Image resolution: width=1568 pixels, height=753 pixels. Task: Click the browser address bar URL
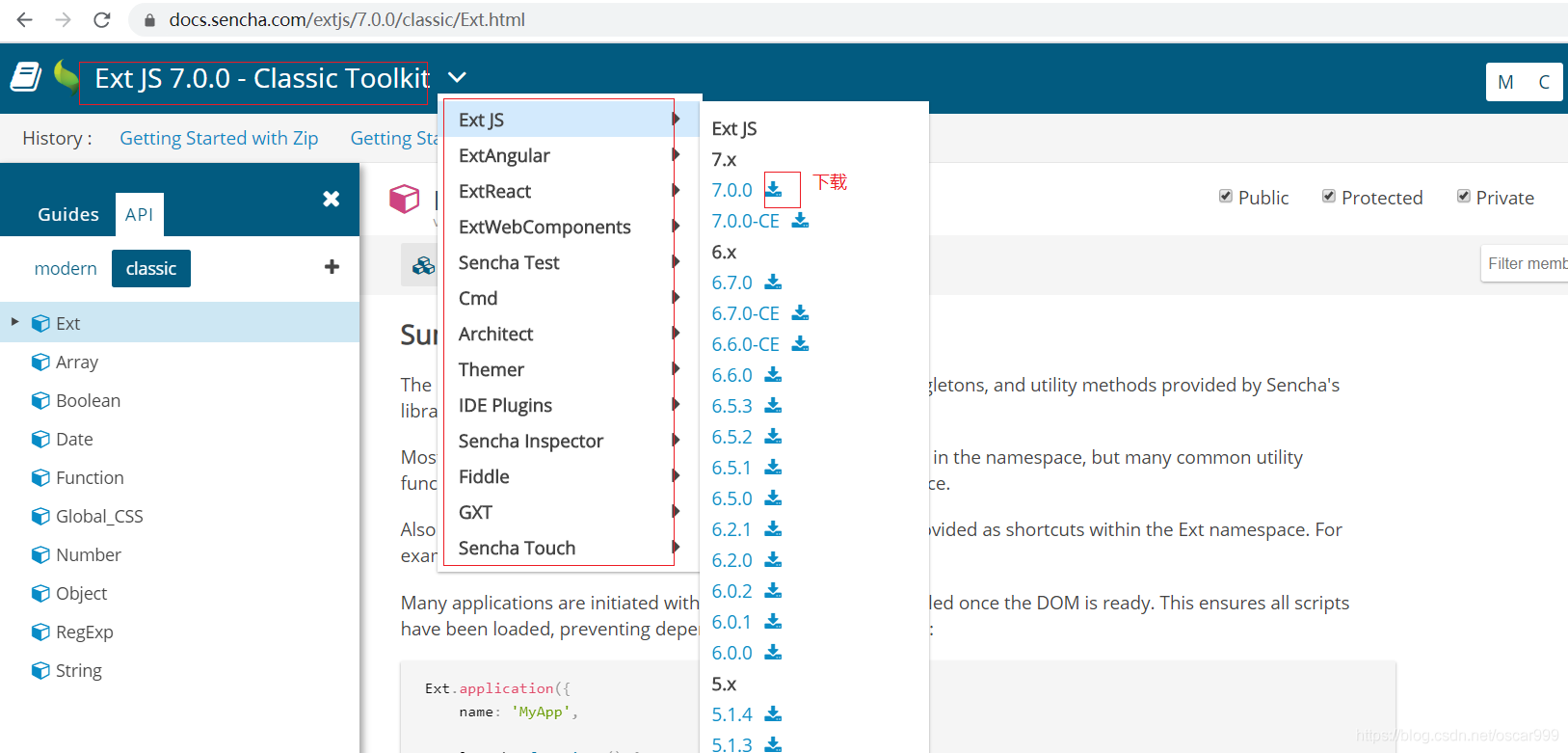347,19
